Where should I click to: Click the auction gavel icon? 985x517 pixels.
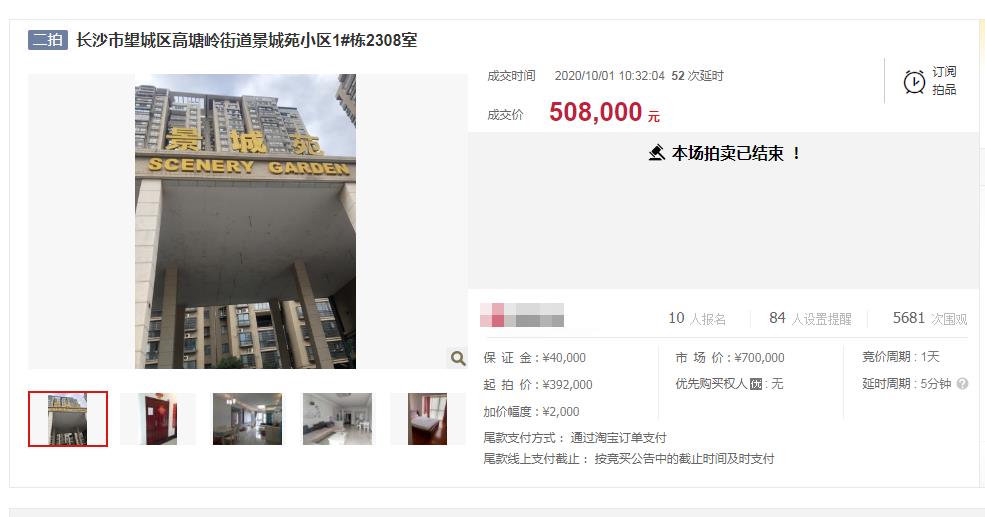tap(656, 153)
